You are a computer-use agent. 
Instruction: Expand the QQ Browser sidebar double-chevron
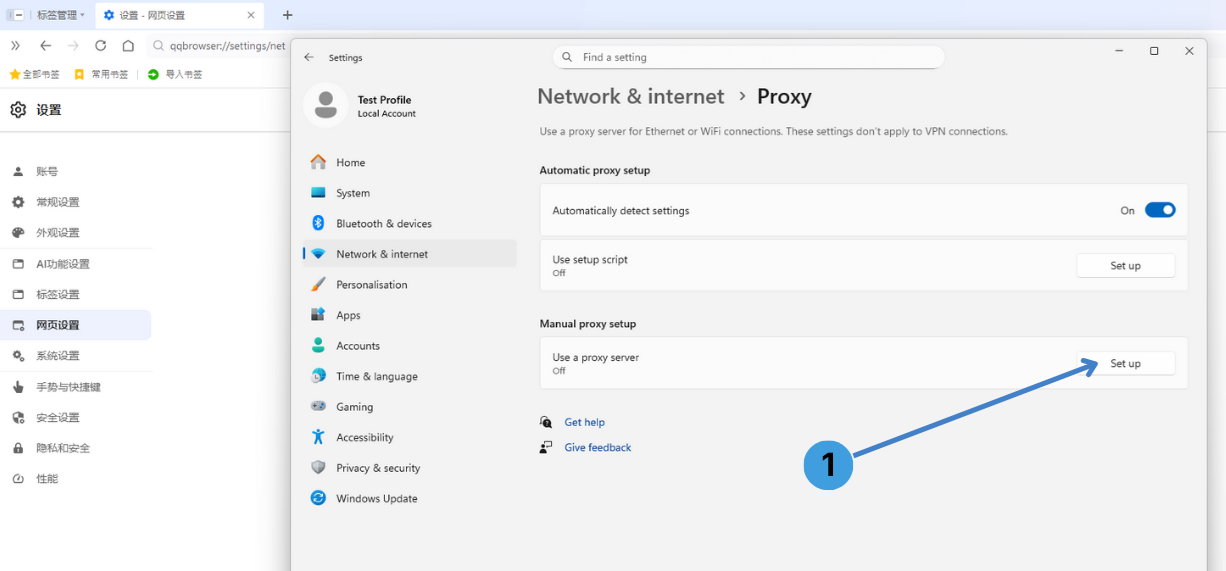point(15,45)
